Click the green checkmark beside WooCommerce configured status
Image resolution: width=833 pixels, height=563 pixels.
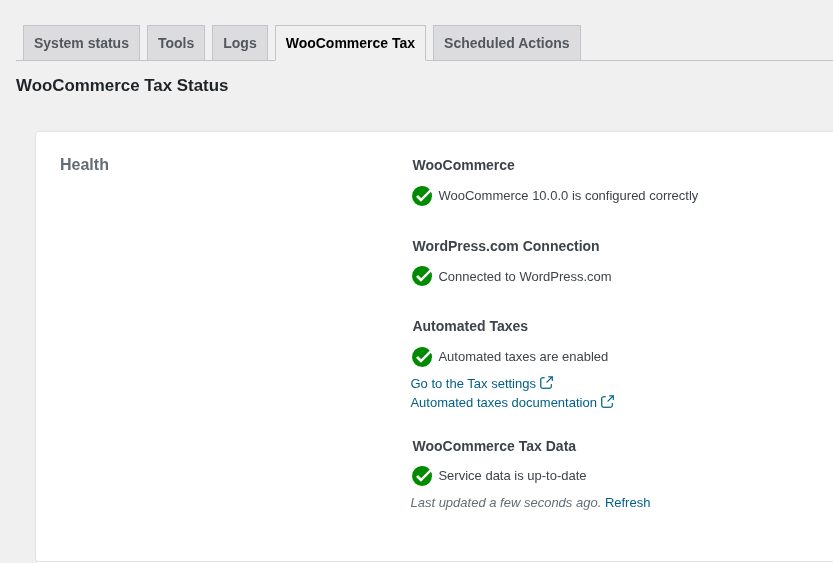pyautogui.click(x=422, y=196)
